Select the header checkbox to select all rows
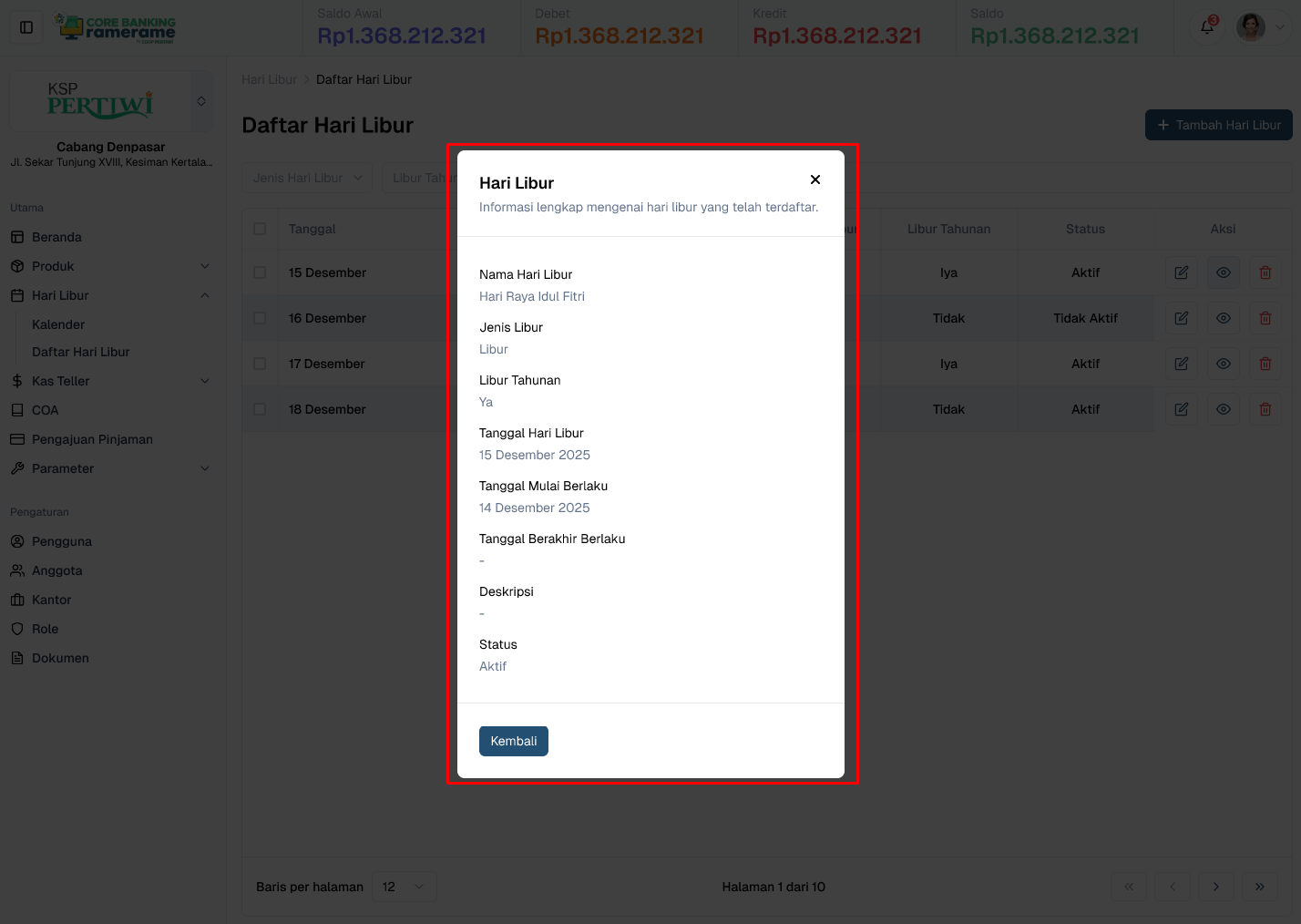1301x924 pixels. point(260,229)
